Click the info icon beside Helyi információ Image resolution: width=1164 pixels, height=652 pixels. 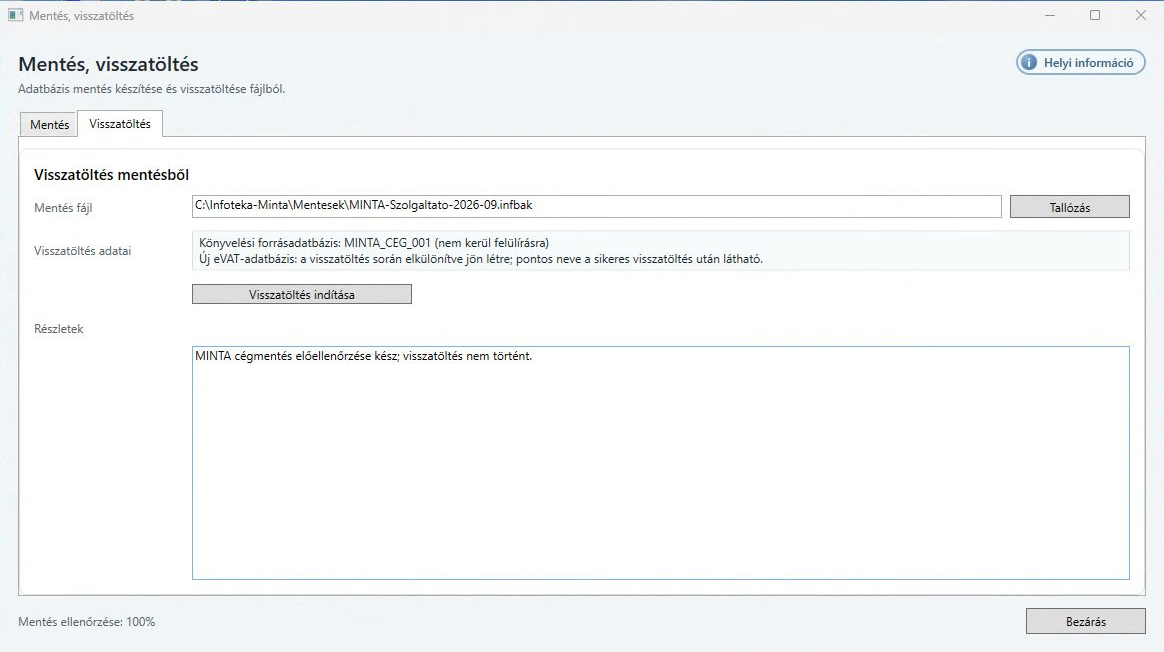pyautogui.click(x=1028, y=62)
